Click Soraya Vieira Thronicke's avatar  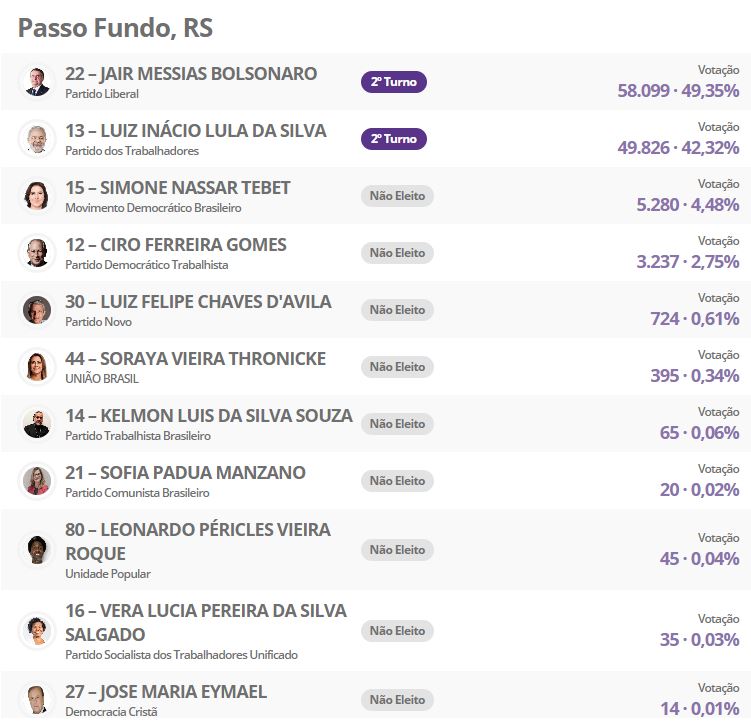(x=37, y=367)
